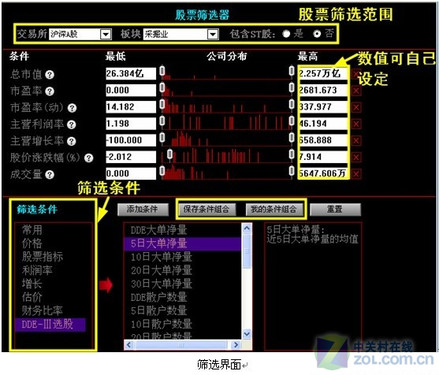Click the 保存条件组合 button

point(207,210)
